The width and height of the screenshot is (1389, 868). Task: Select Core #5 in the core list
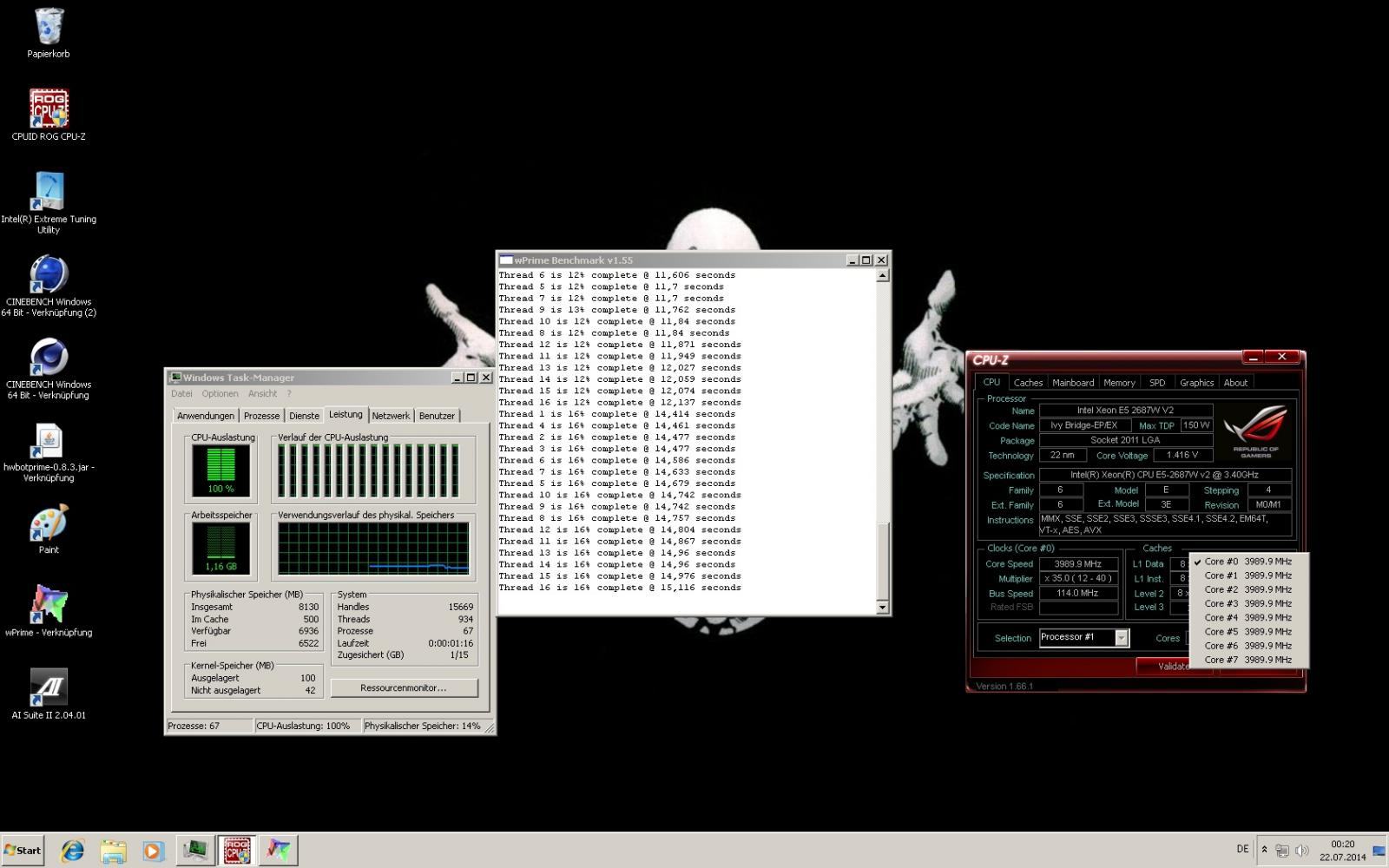coord(1247,632)
